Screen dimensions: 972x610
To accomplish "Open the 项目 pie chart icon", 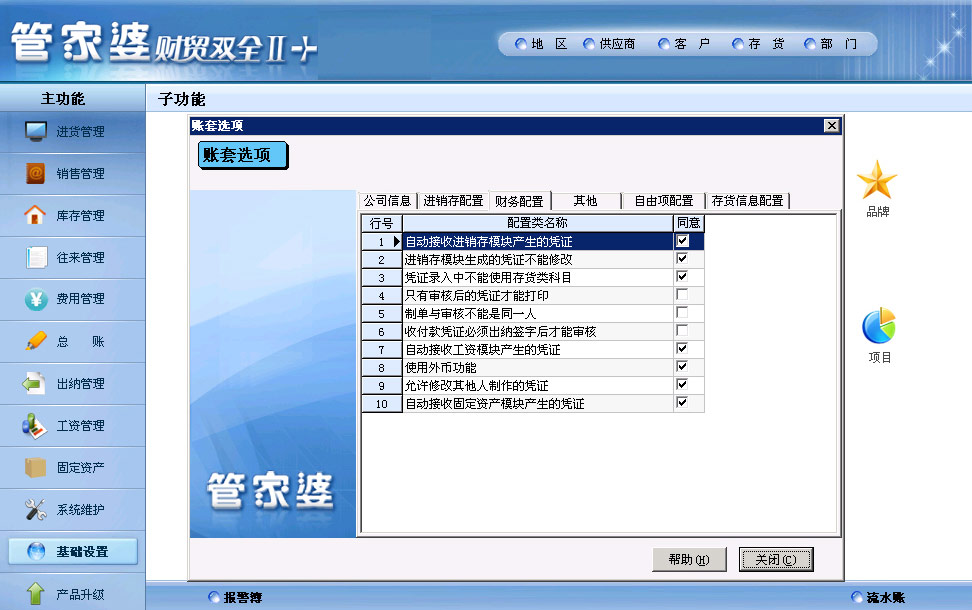I will [878, 327].
